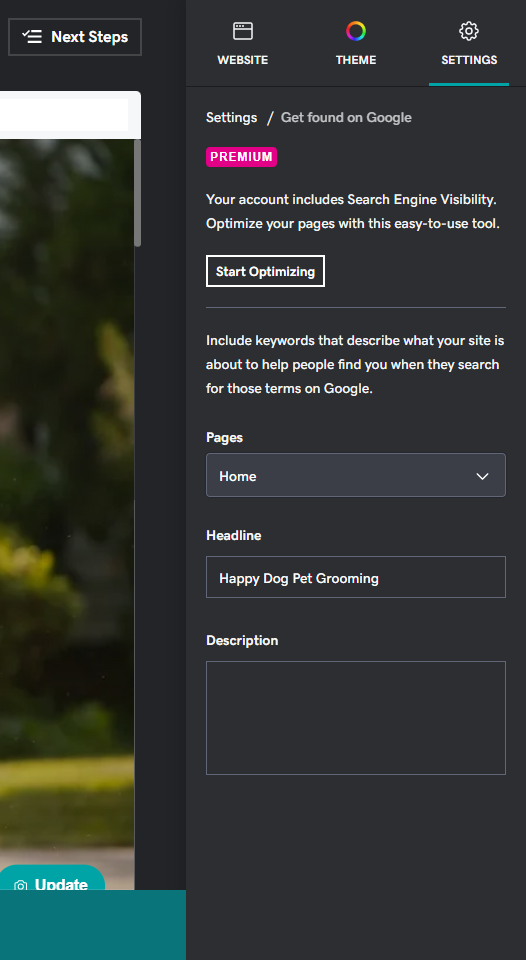Click the Pages dropdown chevron arrow

[x=483, y=476]
